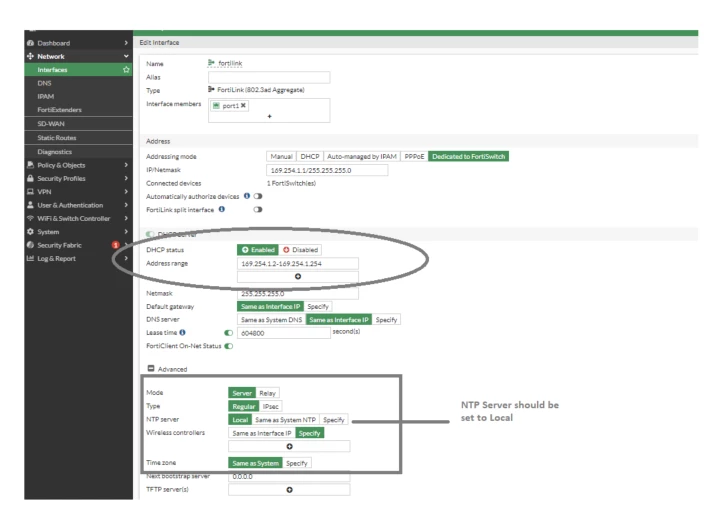Screen dimensions: 717x505
Task: Toggle FortiClient On-Net Status switch
Action: pos(229,346)
